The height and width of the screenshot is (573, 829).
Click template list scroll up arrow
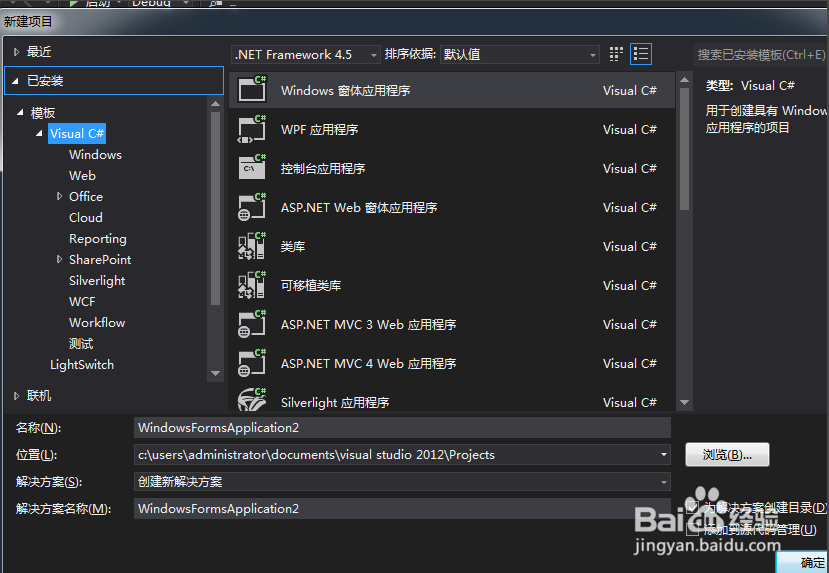684,79
